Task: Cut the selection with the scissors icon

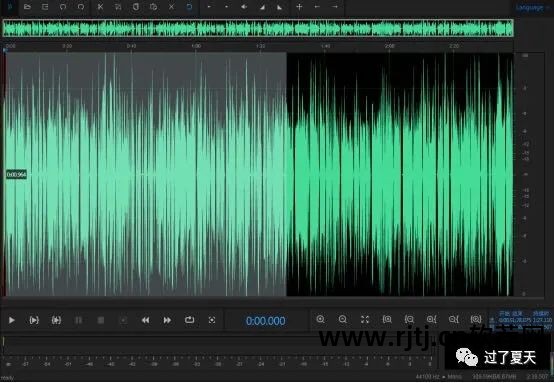Action: pyautogui.click(x=100, y=7)
